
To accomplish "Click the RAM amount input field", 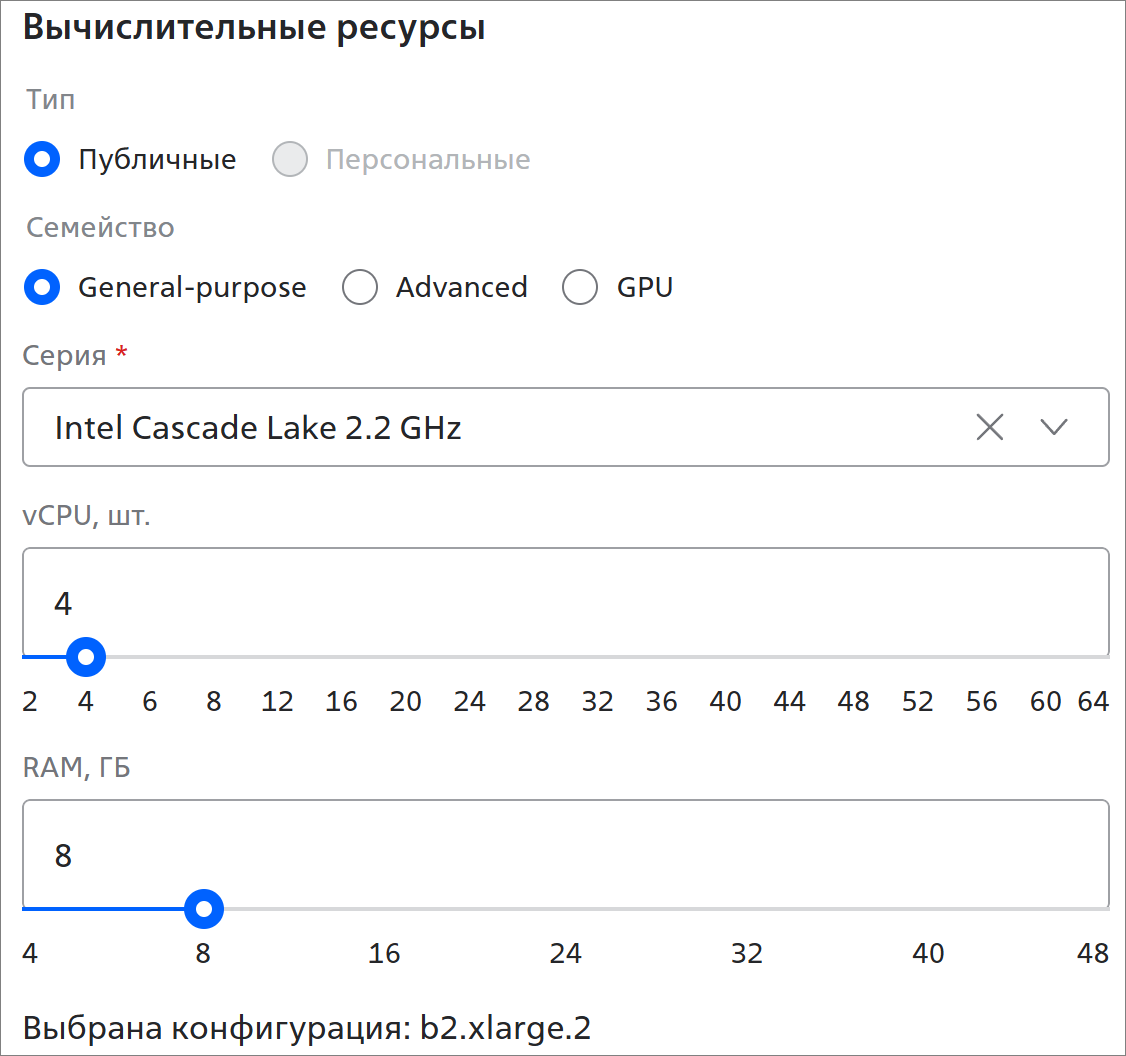I will click(565, 855).
